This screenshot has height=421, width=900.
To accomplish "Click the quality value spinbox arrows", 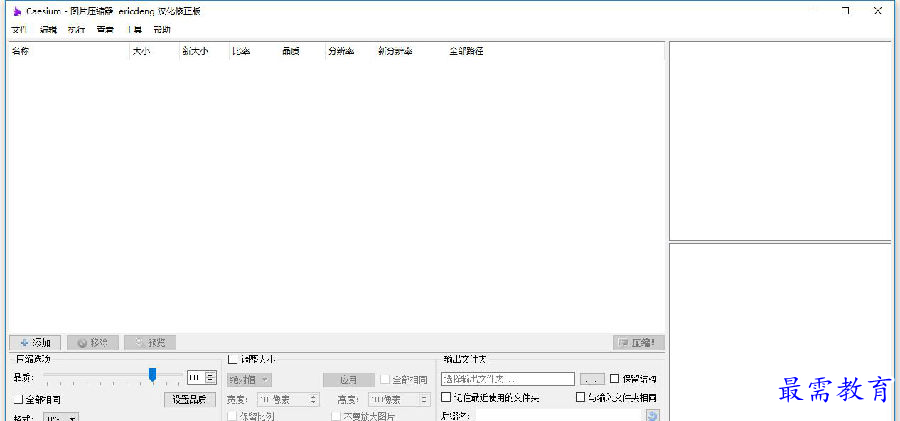I will click(x=211, y=377).
